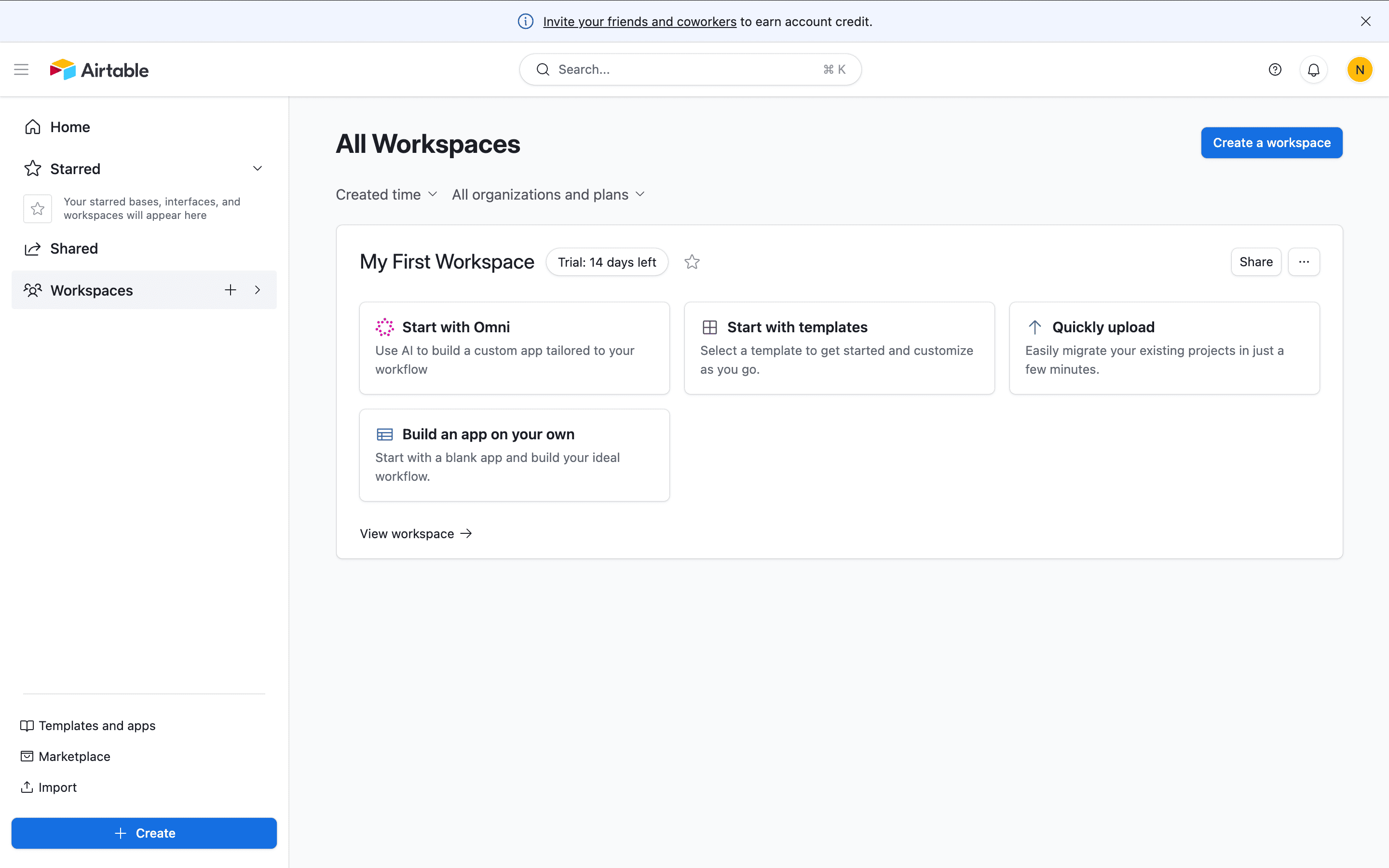Dismiss the invite banner with the X

point(1365,21)
